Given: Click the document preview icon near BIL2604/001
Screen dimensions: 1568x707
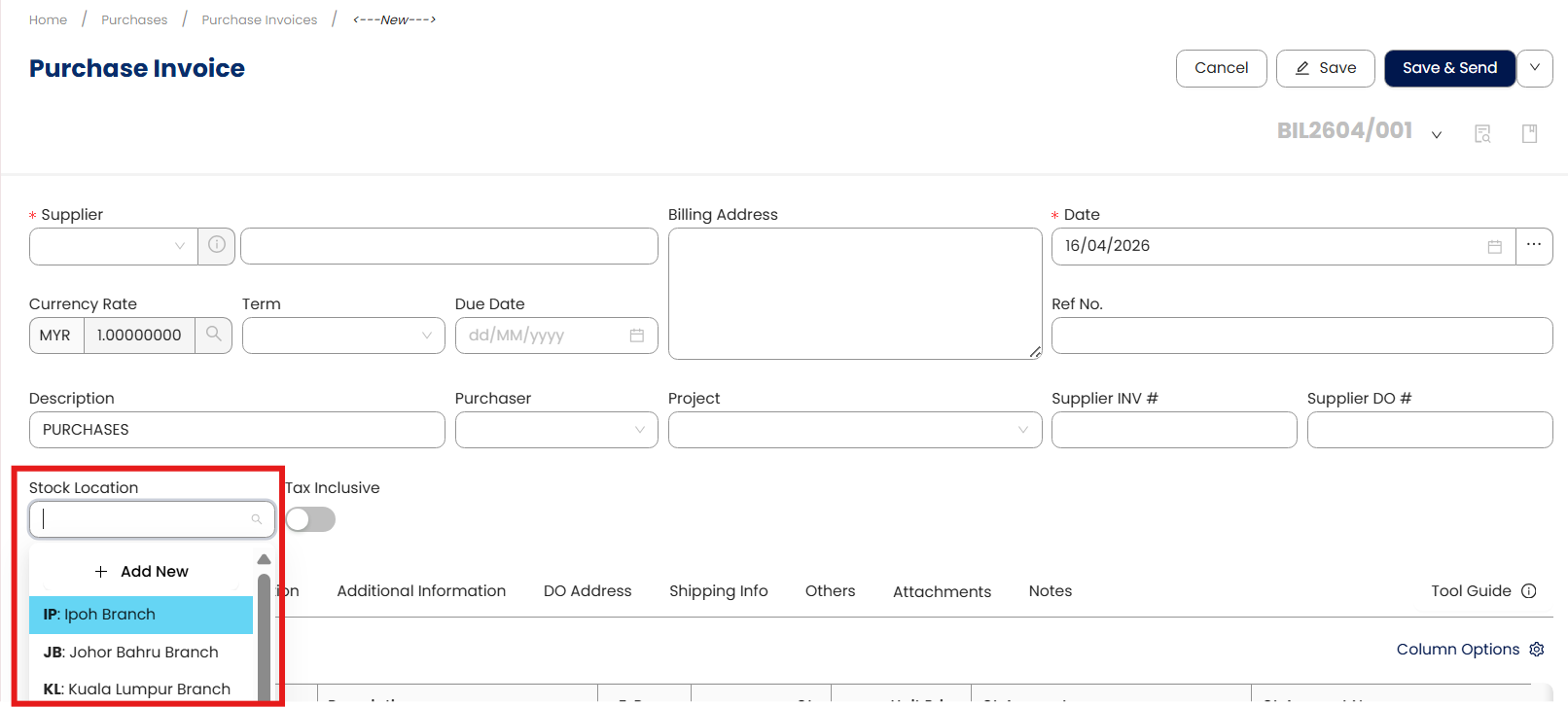Looking at the screenshot, I should point(1482,133).
